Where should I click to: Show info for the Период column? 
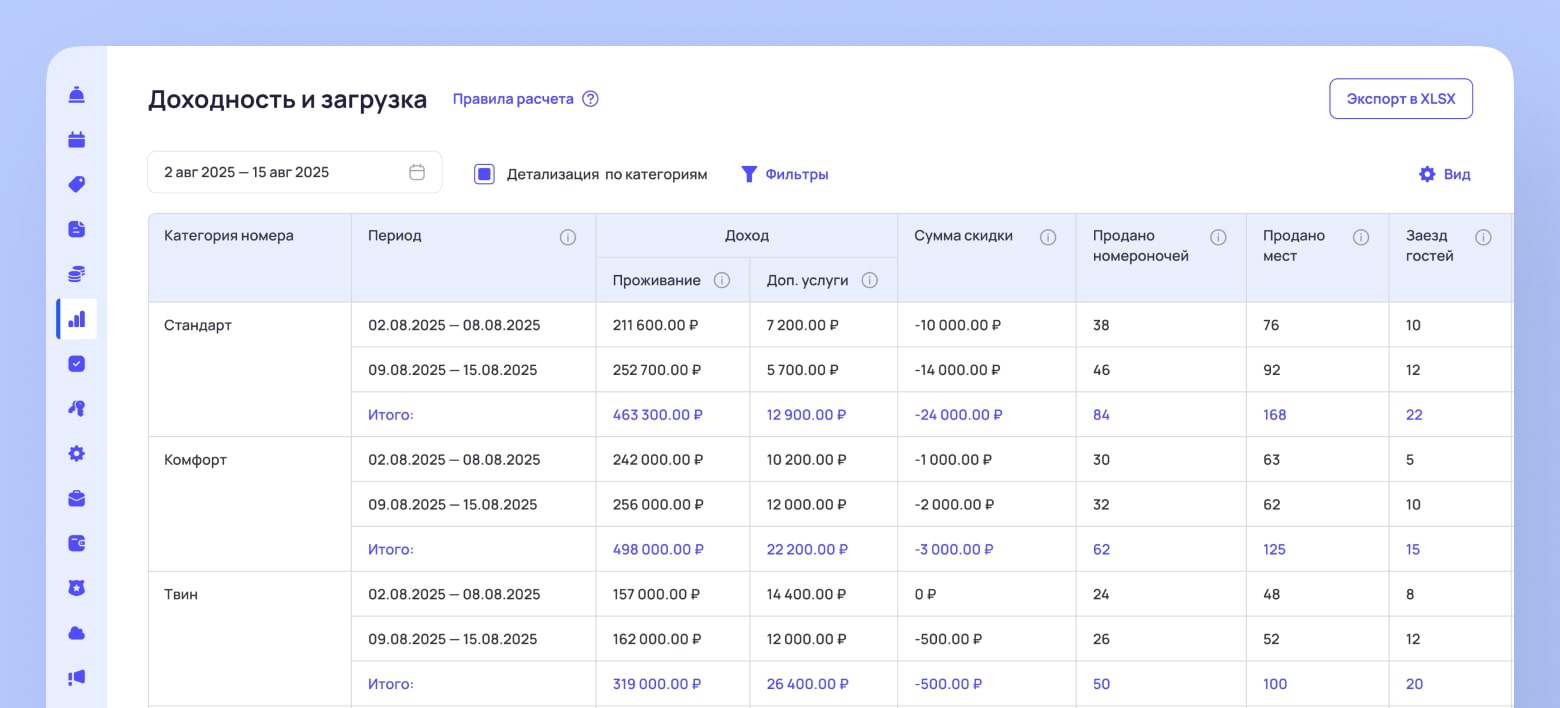[x=567, y=237]
